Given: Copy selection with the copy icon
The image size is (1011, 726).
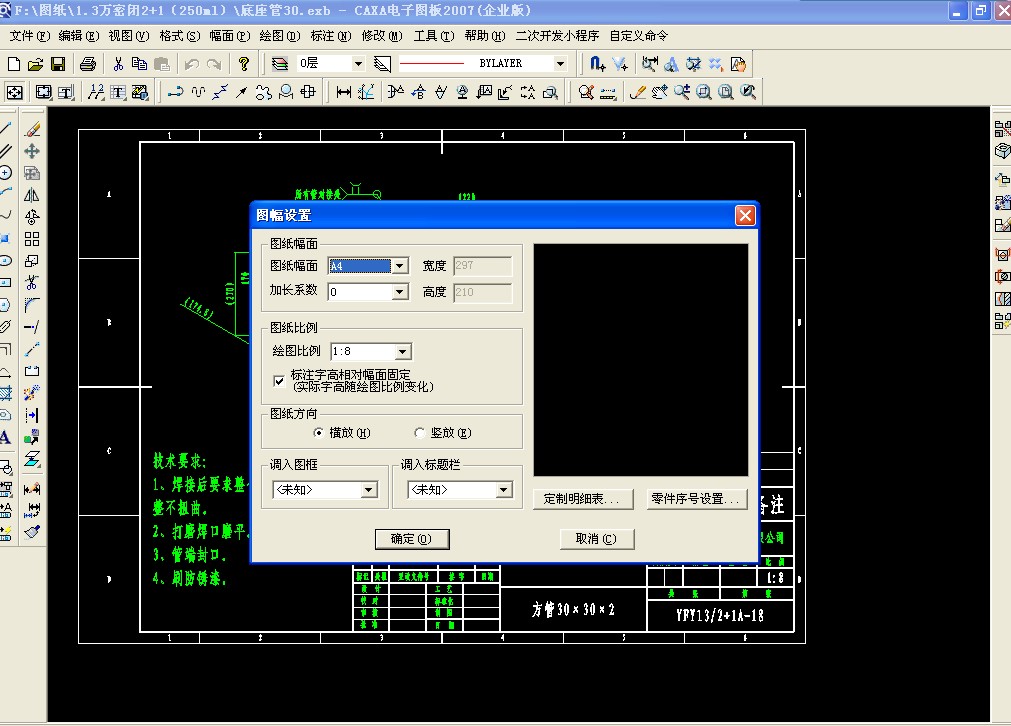Looking at the screenshot, I should click(139, 64).
